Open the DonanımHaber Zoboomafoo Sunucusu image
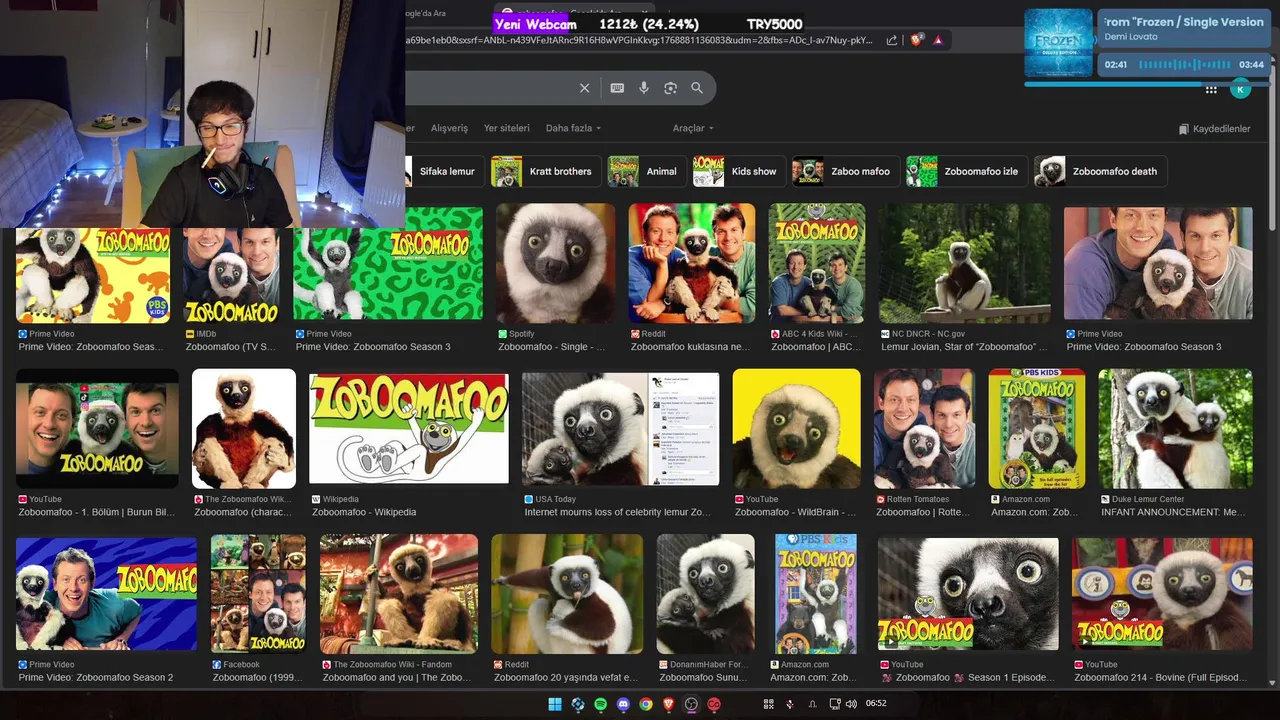Screen dimensions: 1280x720 705,594
